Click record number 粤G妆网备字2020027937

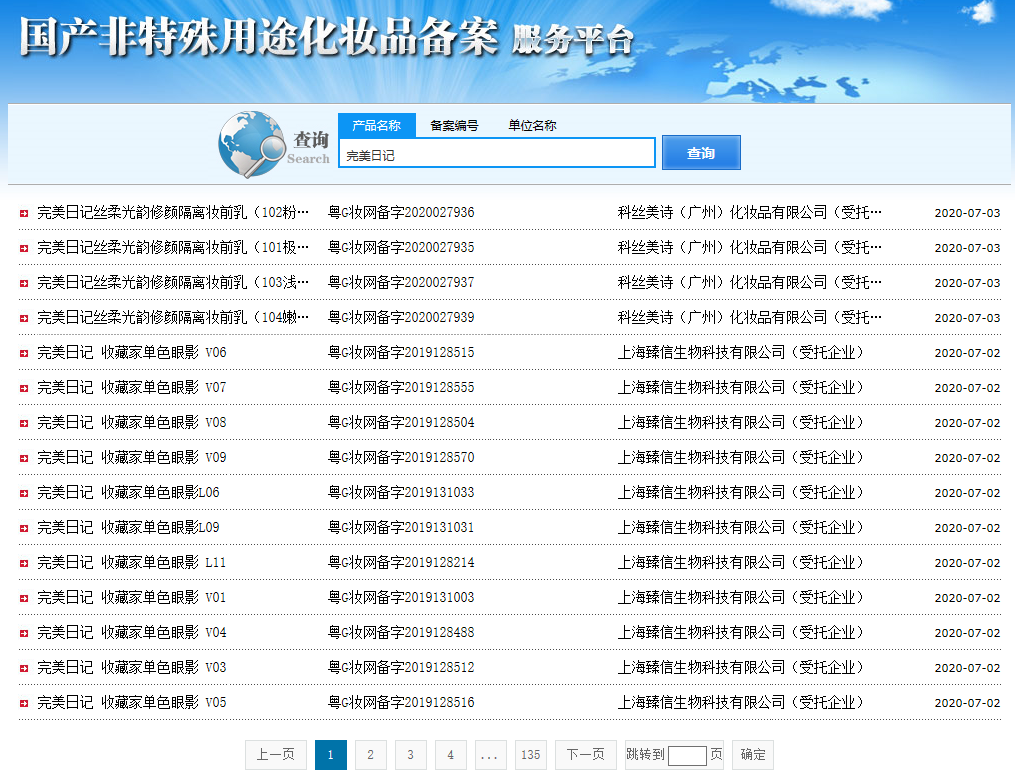[x=401, y=282]
